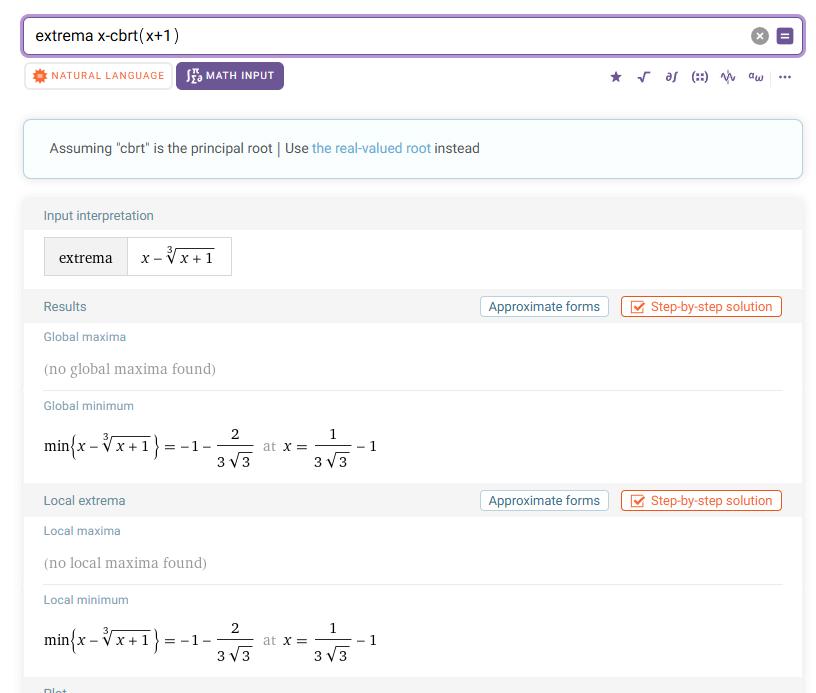Viewport: 816px width, 693px height.
Task: Expand more input options (three dots)
Action: tap(785, 77)
